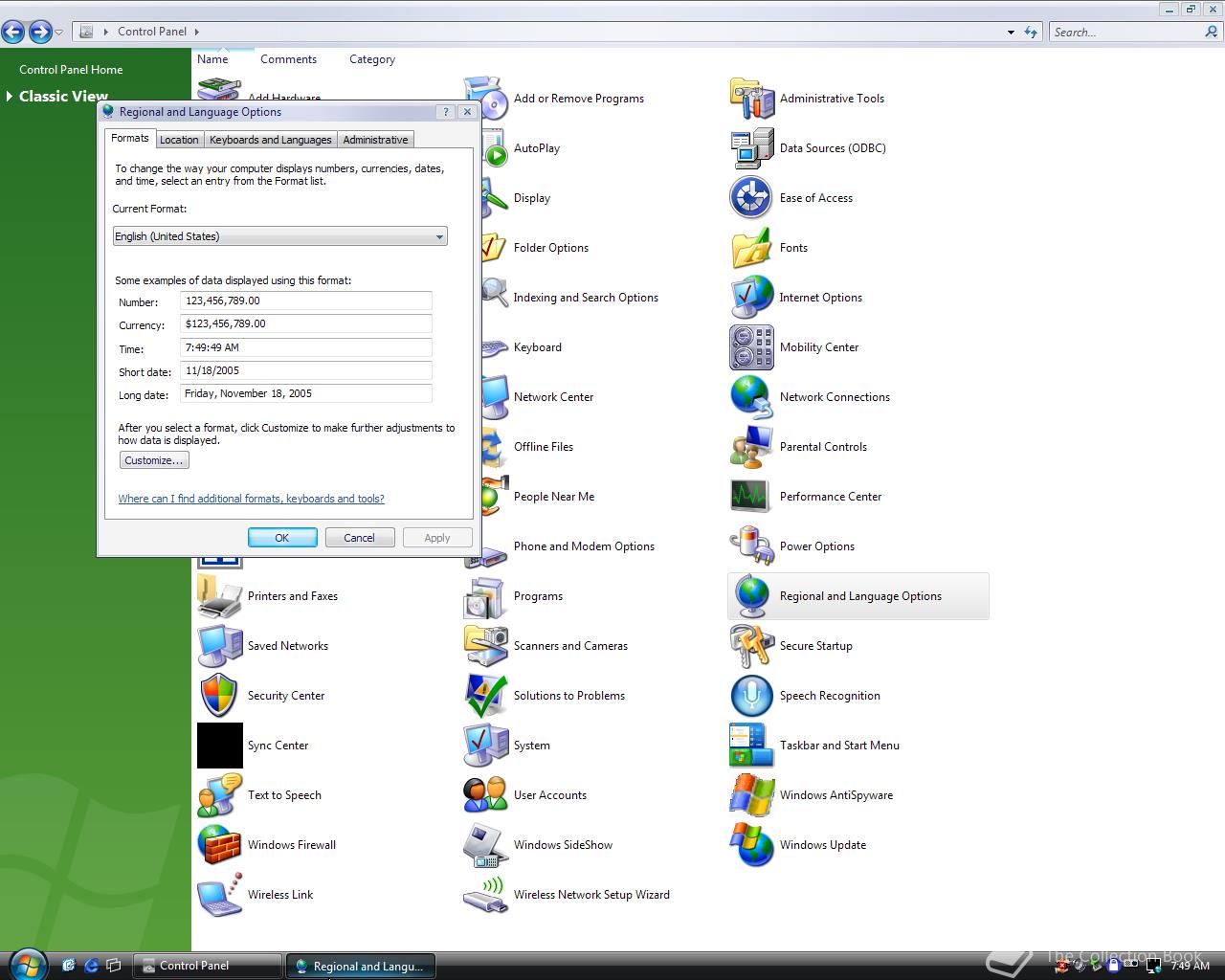
Task: Click the dialog's help question mark button
Action: tap(446, 112)
